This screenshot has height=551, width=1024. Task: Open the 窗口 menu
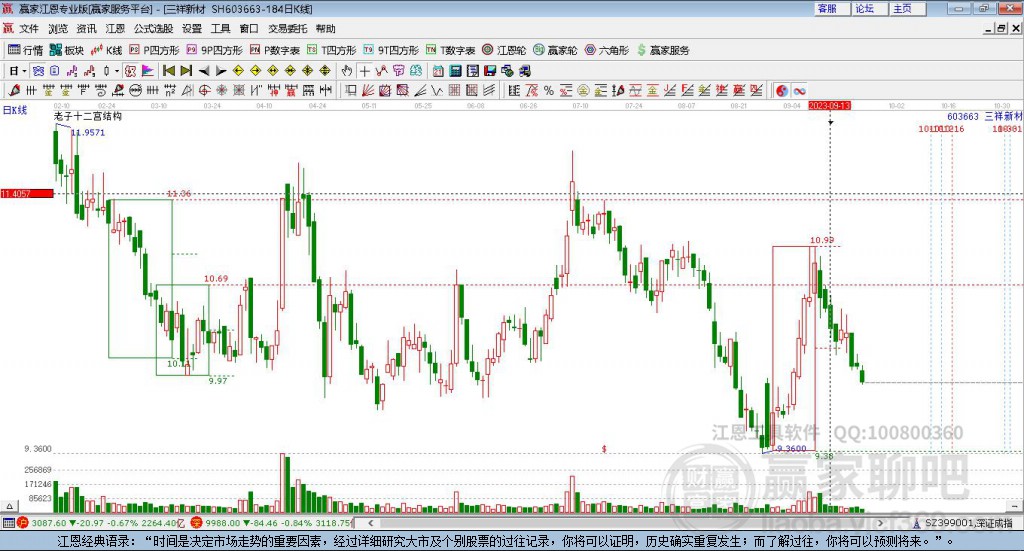point(249,29)
